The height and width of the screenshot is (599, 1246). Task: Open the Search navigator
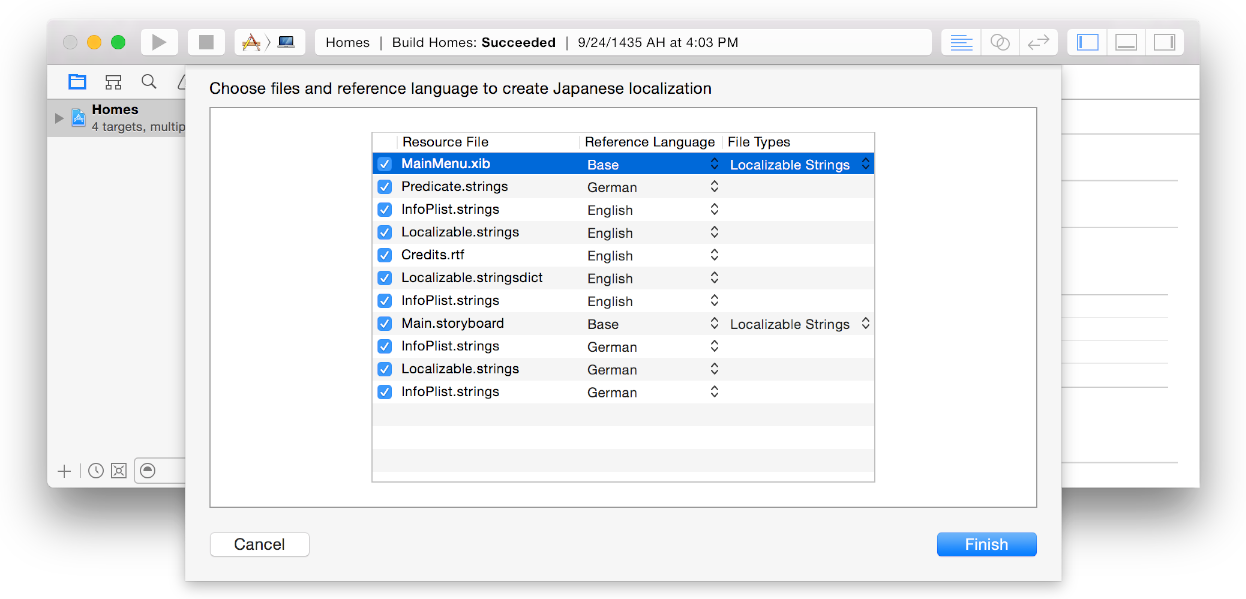[x=147, y=81]
